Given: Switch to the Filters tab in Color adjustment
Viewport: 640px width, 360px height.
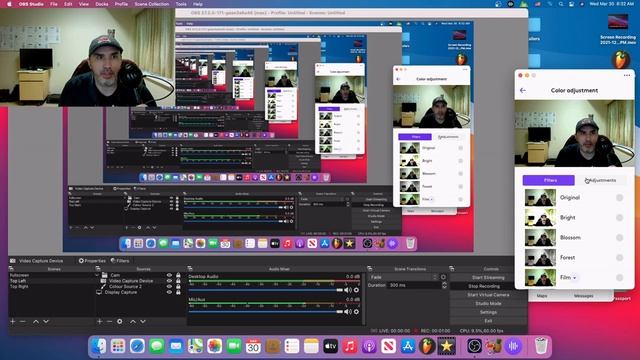Looking at the screenshot, I should pyautogui.click(x=549, y=180).
